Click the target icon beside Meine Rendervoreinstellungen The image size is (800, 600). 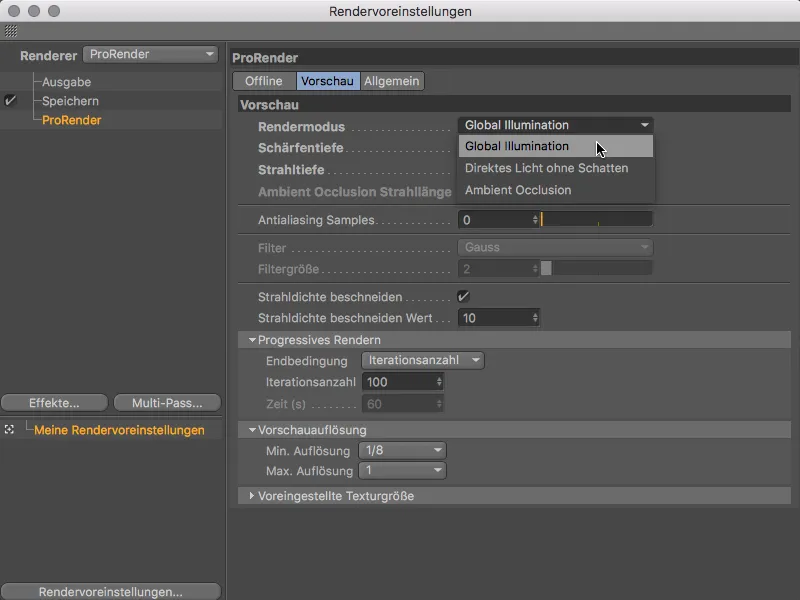(9, 430)
